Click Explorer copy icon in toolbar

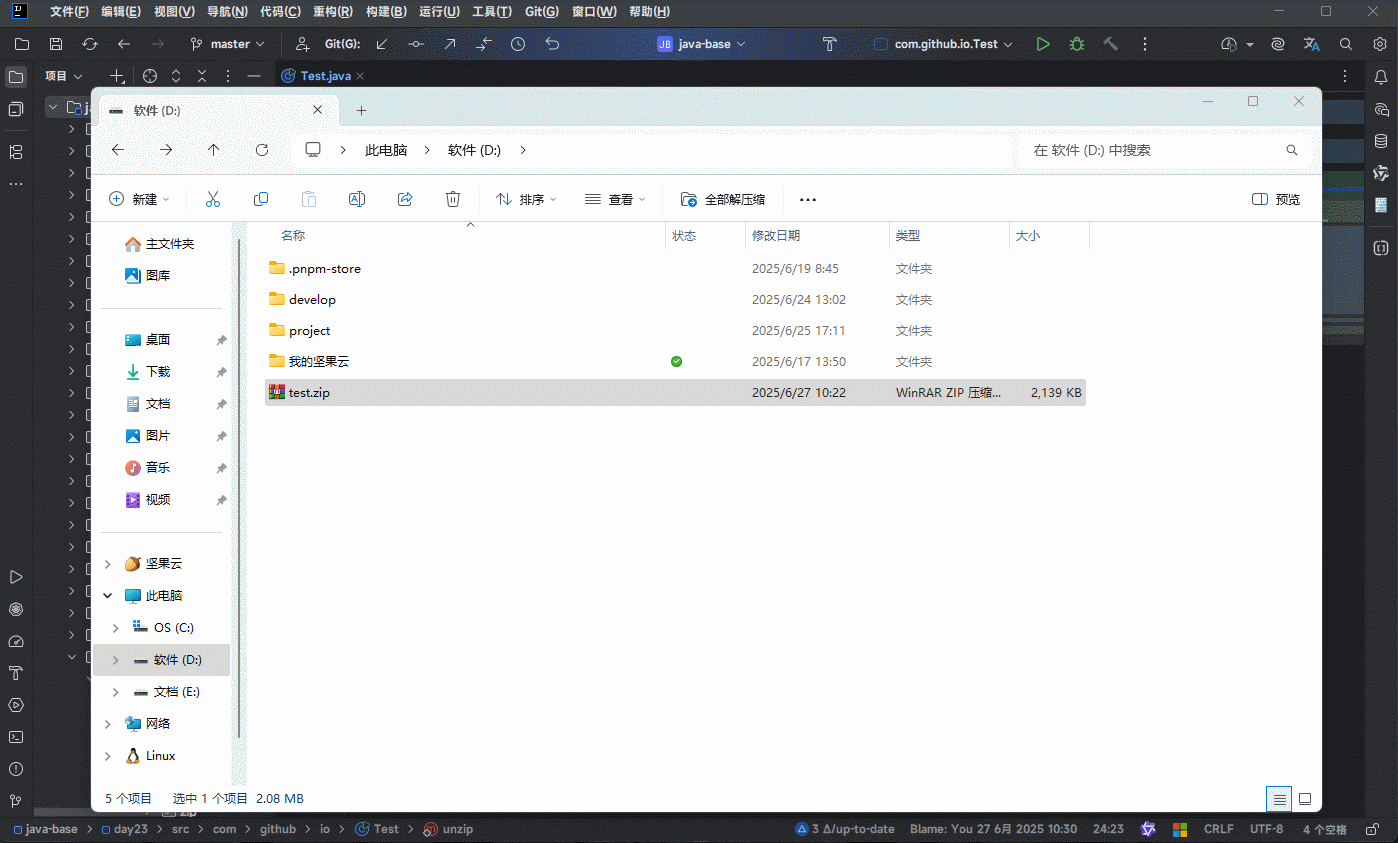pos(261,199)
